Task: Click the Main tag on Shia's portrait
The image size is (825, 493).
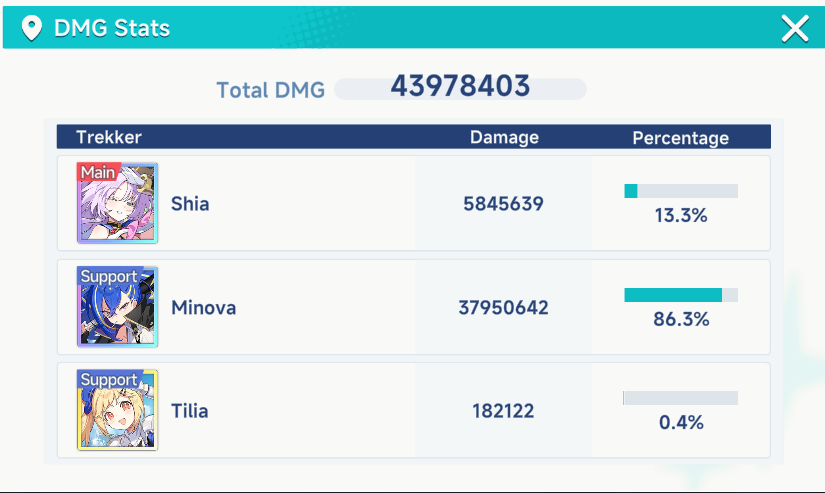Action: coord(98,172)
